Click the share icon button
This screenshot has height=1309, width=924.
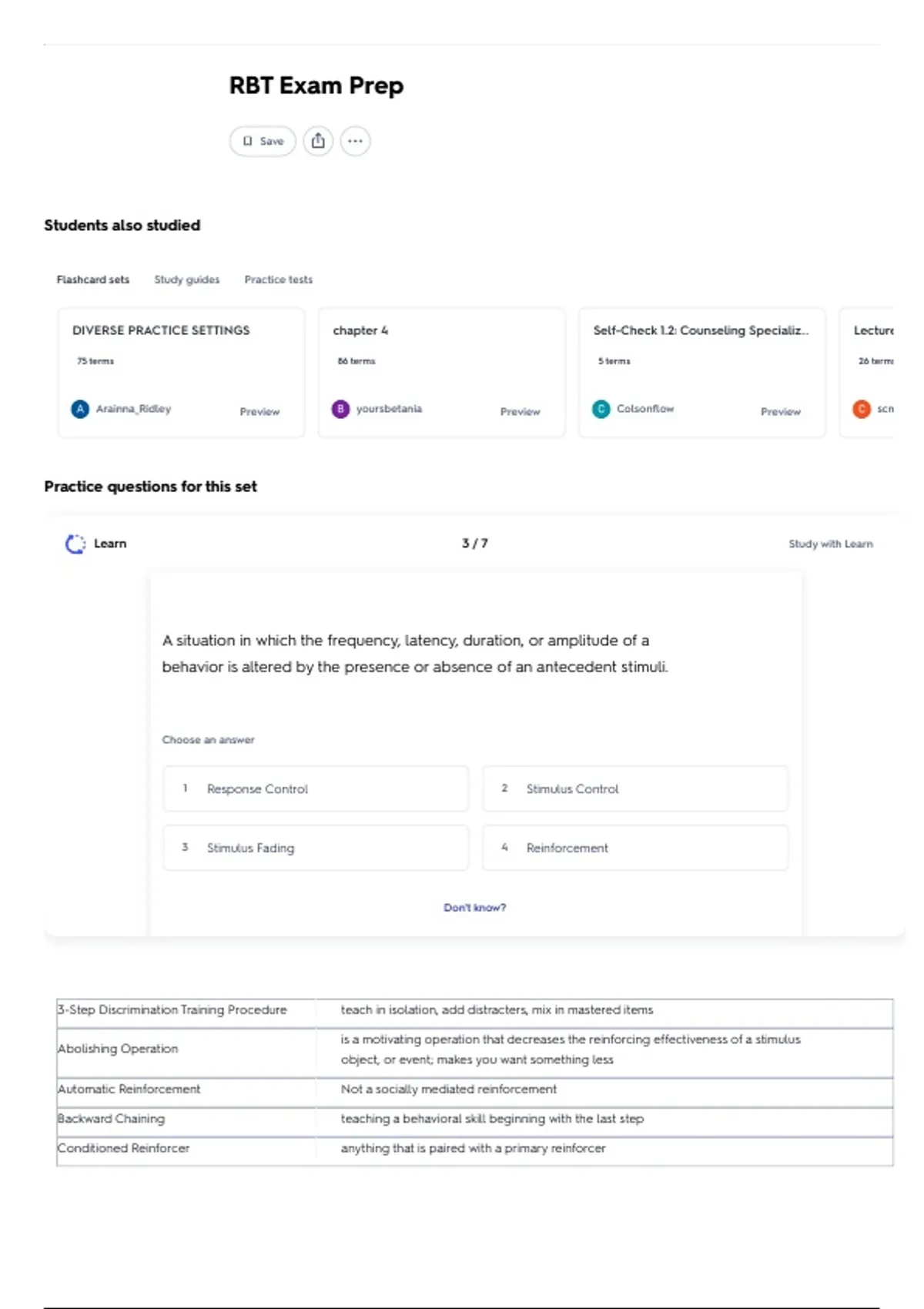318,141
